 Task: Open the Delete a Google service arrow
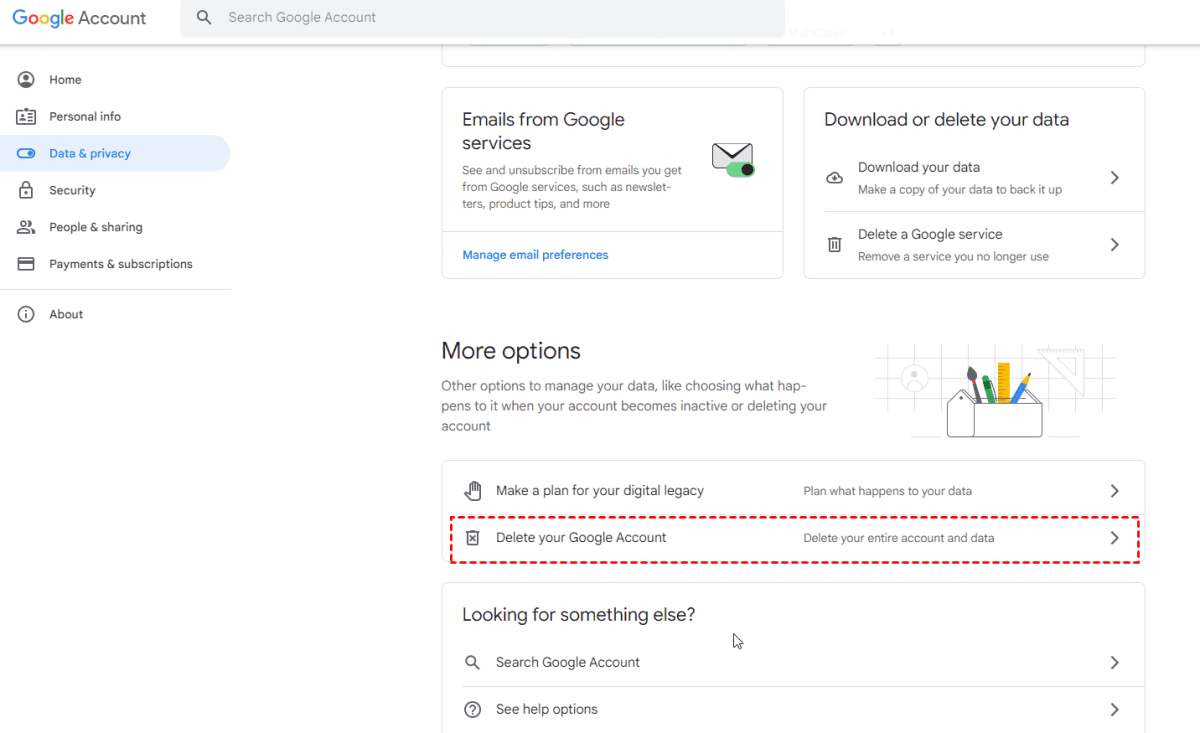(x=1114, y=245)
